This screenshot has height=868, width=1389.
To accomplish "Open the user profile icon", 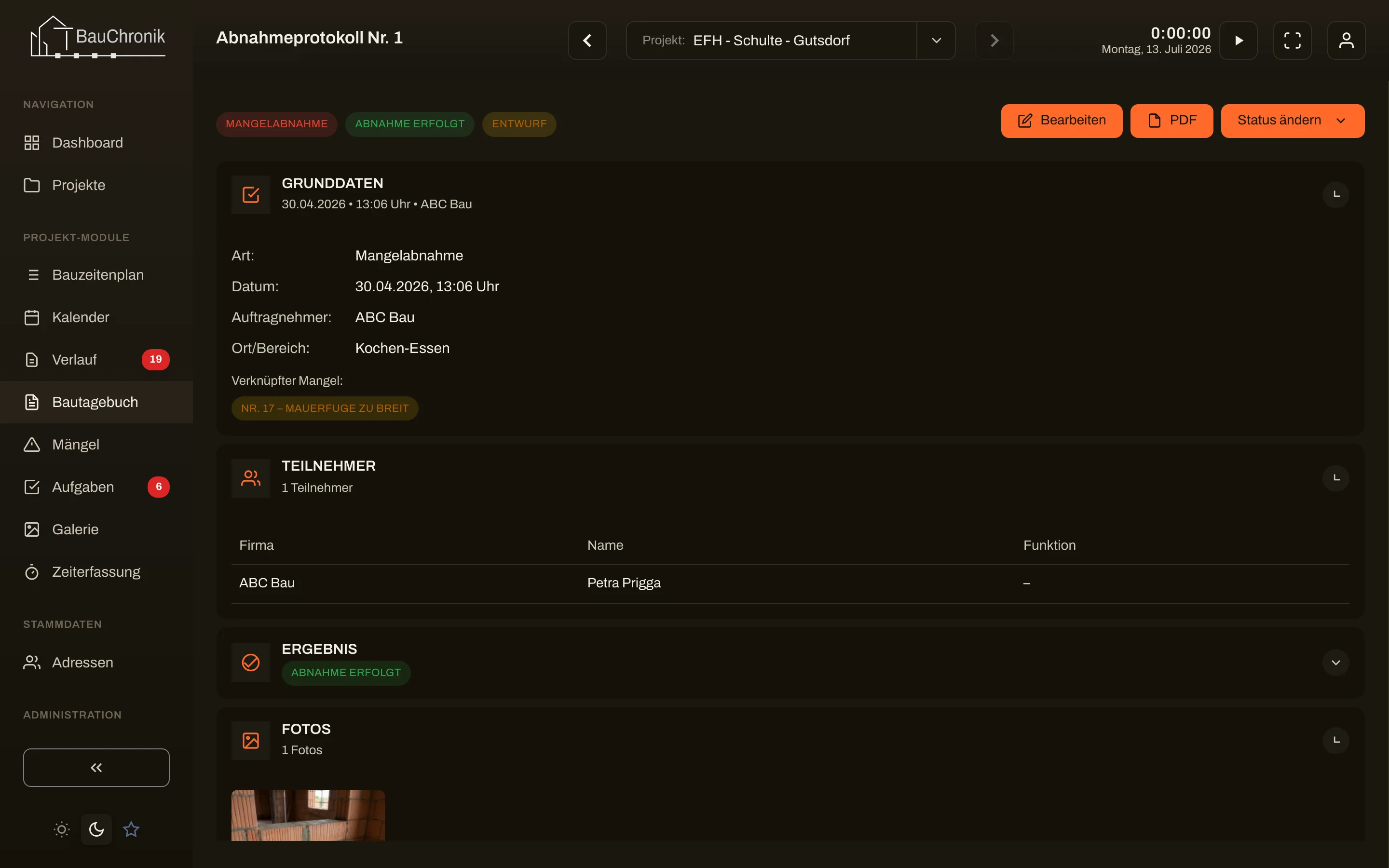I will [1346, 40].
